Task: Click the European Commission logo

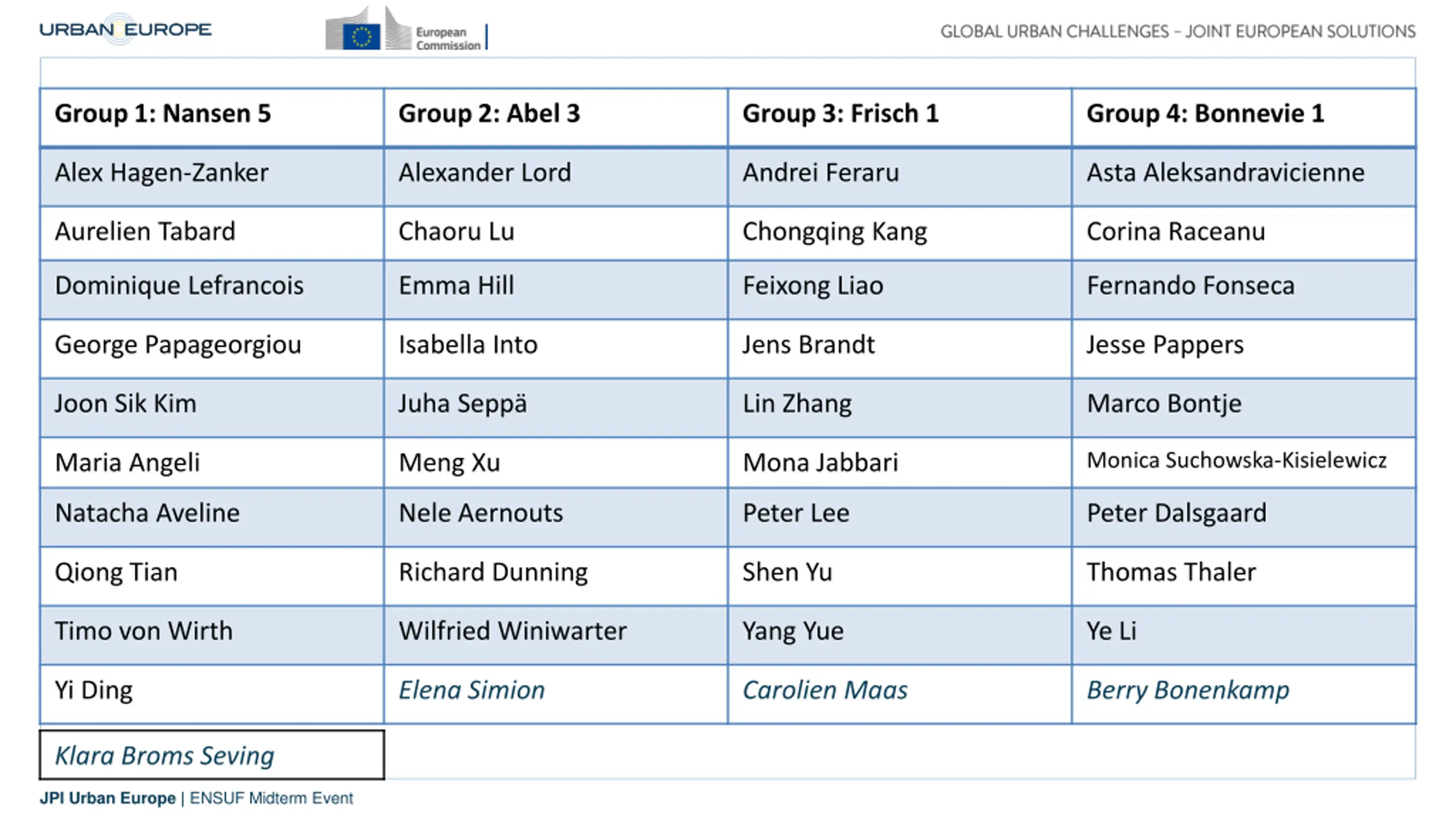Action: coord(406,28)
